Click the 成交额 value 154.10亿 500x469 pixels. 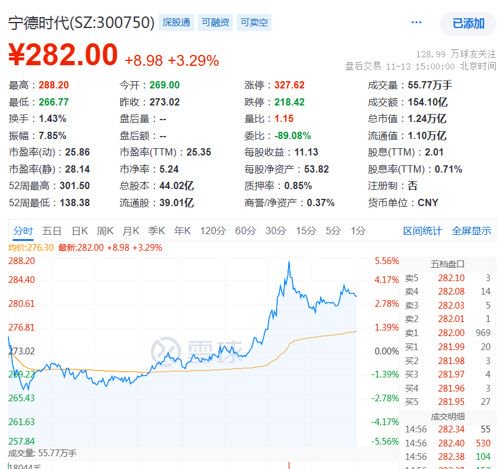pos(427,102)
